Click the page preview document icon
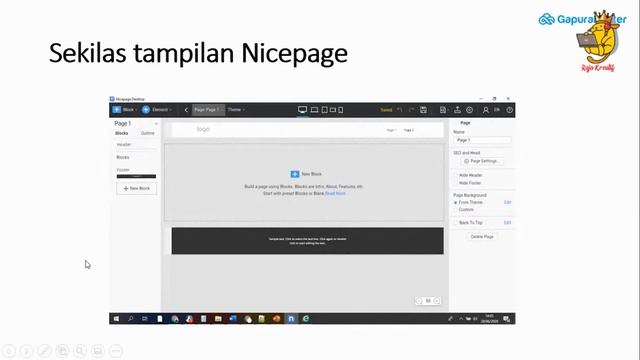Viewport: 640px width, 360px height. point(443,110)
